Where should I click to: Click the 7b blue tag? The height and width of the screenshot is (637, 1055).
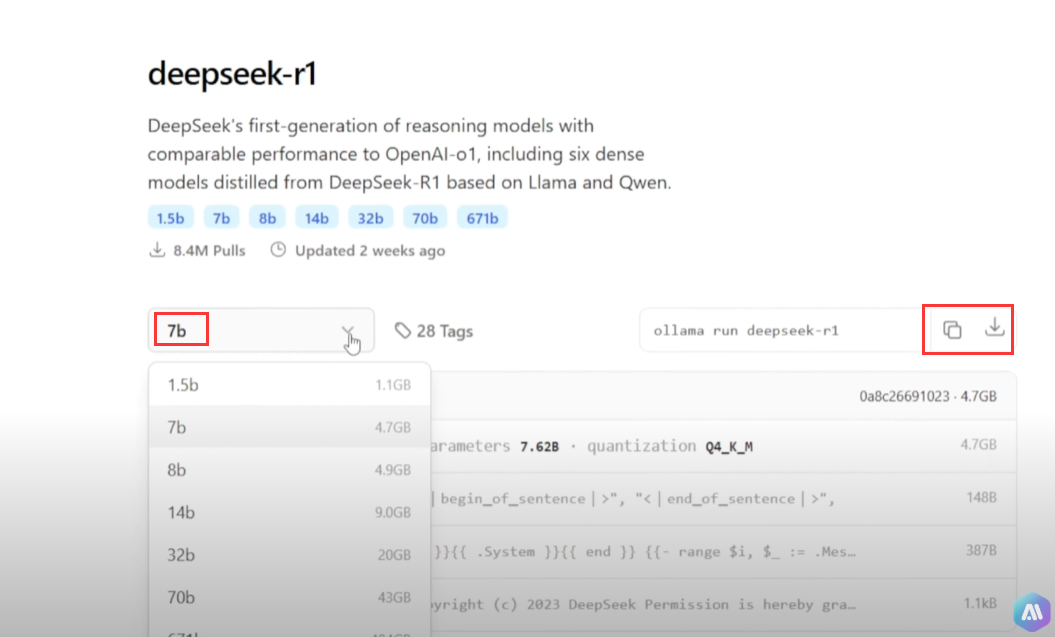(x=221, y=218)
